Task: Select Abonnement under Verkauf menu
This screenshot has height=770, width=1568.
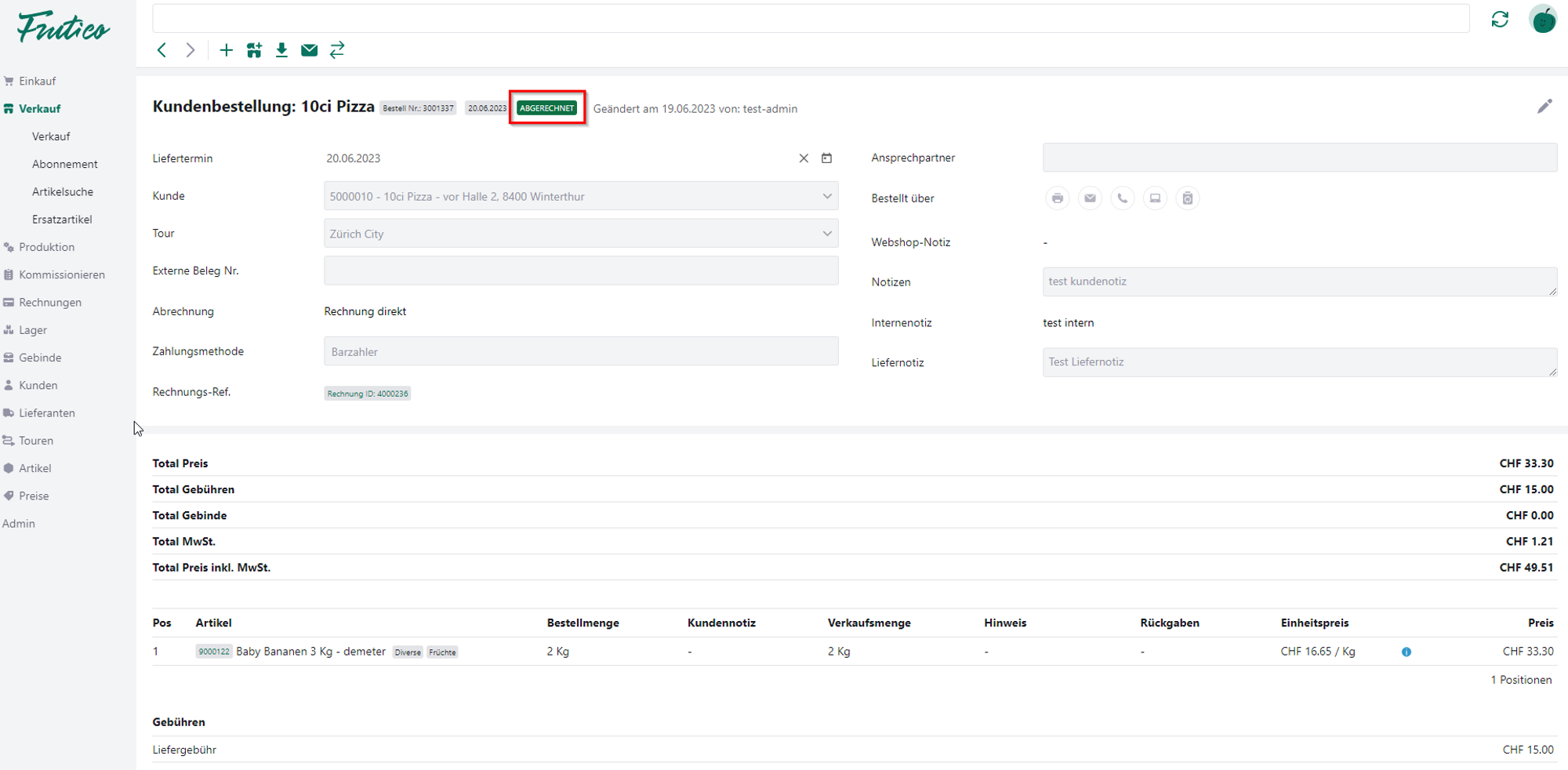Action: [x=65, y=164]
